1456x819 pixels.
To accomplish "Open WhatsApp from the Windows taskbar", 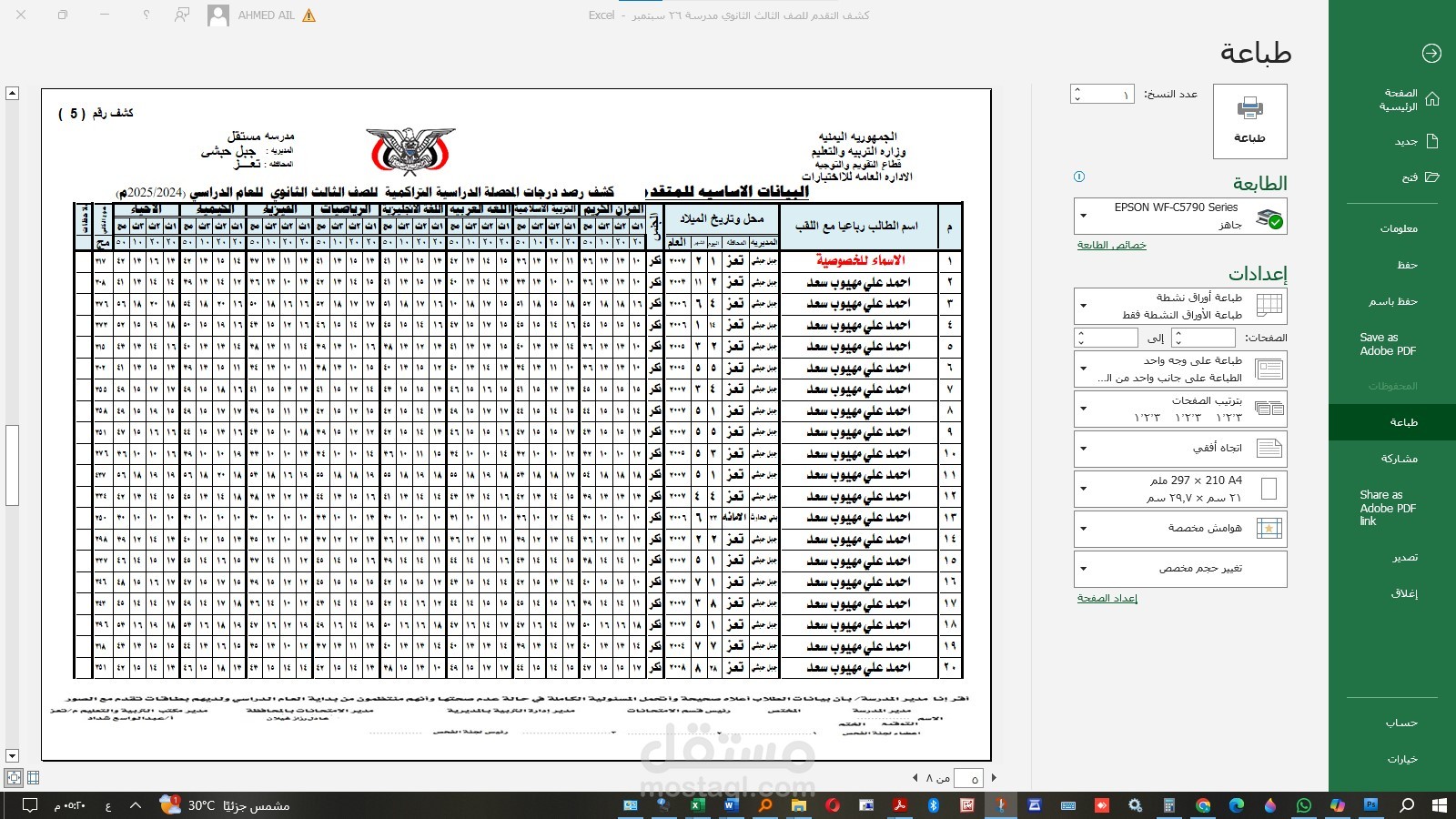I will tap(1304, 805).
